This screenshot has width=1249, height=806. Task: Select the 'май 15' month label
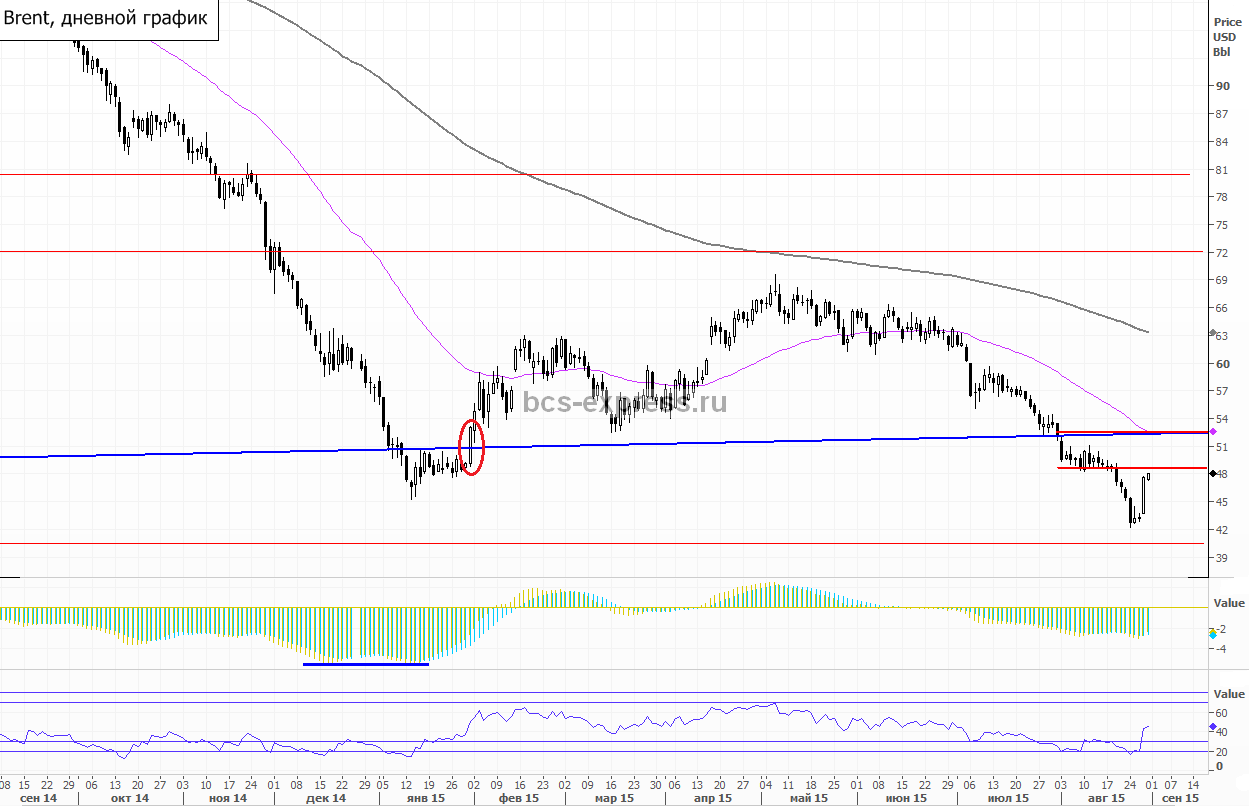point(808,798)
